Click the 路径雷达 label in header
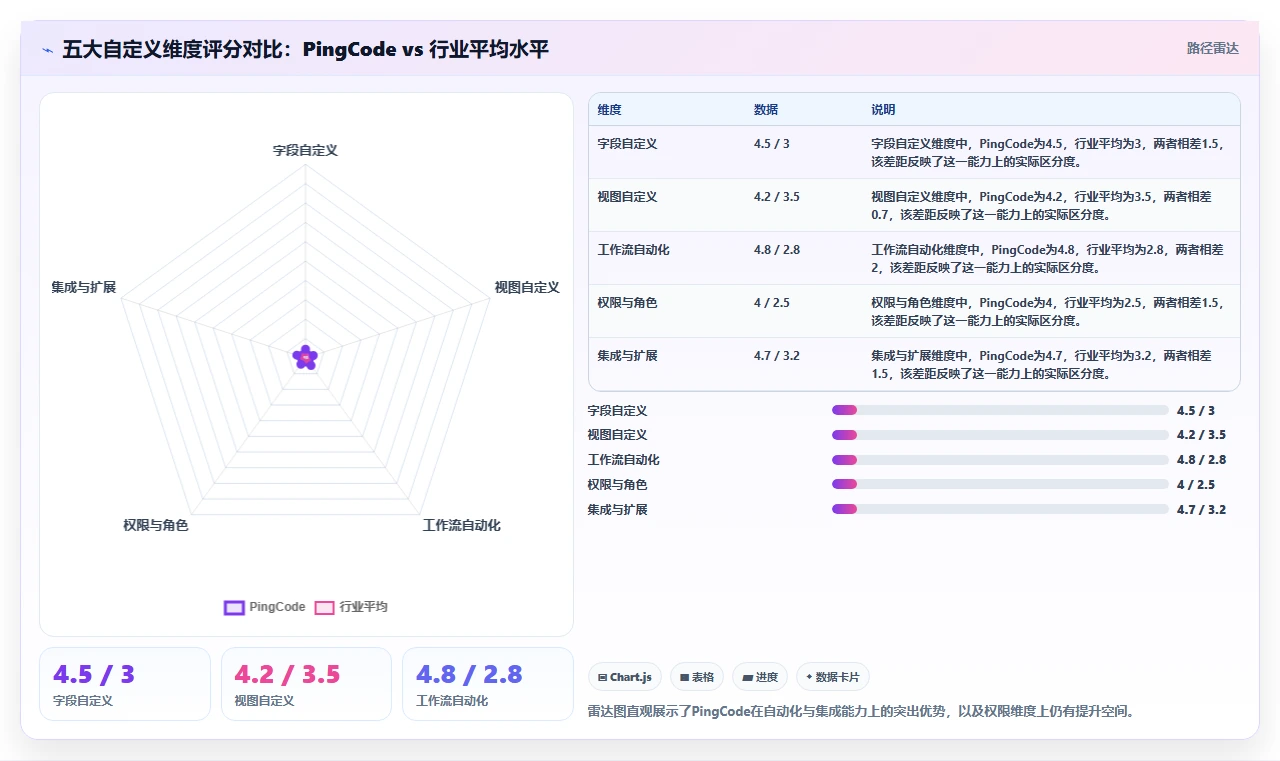This screenshot has height=761, width=1280. tap(1213, 48)
